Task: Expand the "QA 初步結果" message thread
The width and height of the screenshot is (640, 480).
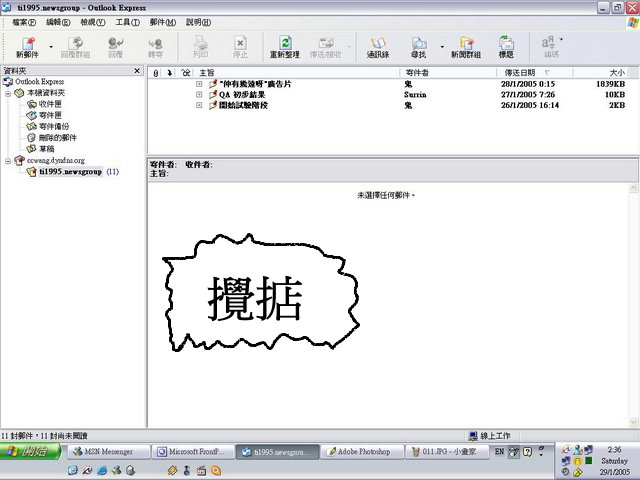Action: [x=199, y=94]
